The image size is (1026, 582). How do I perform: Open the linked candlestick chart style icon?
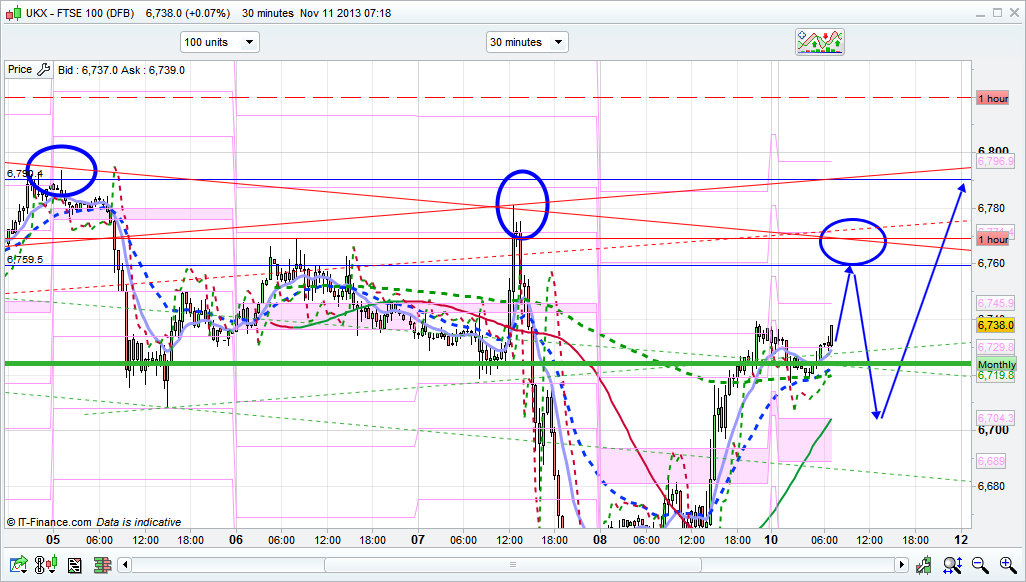[45, 565]
